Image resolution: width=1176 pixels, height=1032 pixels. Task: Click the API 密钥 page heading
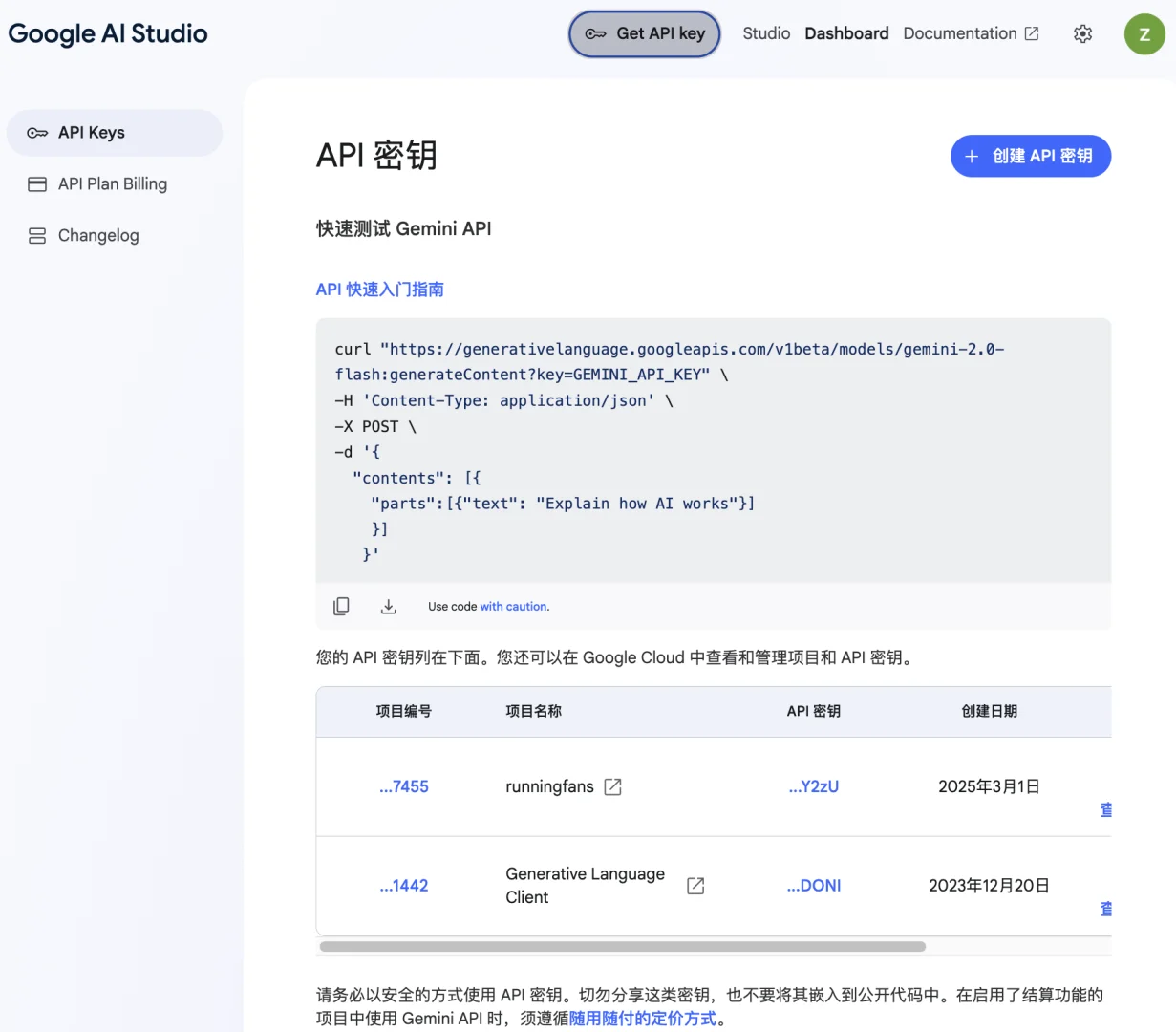pos(377,155)
